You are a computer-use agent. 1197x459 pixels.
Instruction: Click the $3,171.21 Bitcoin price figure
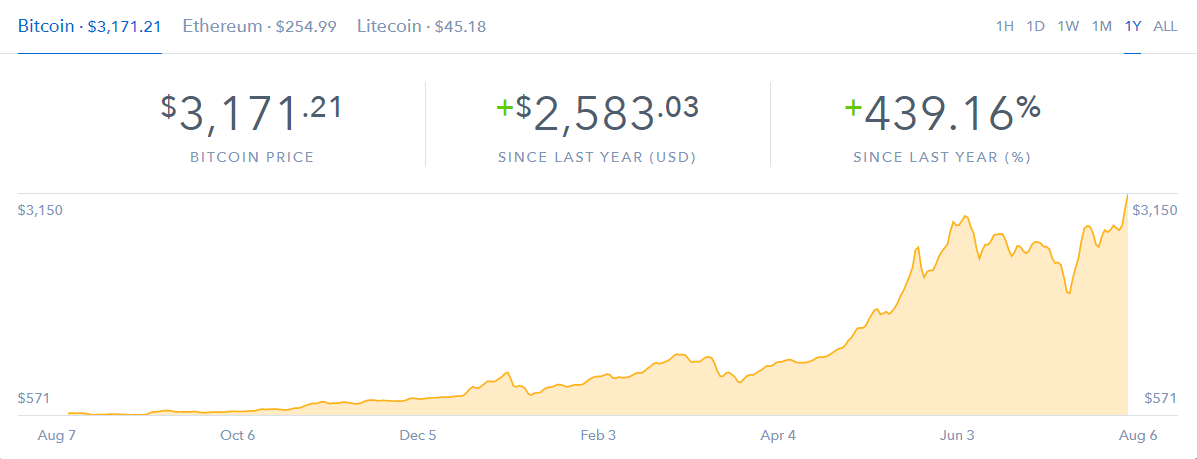251,115
